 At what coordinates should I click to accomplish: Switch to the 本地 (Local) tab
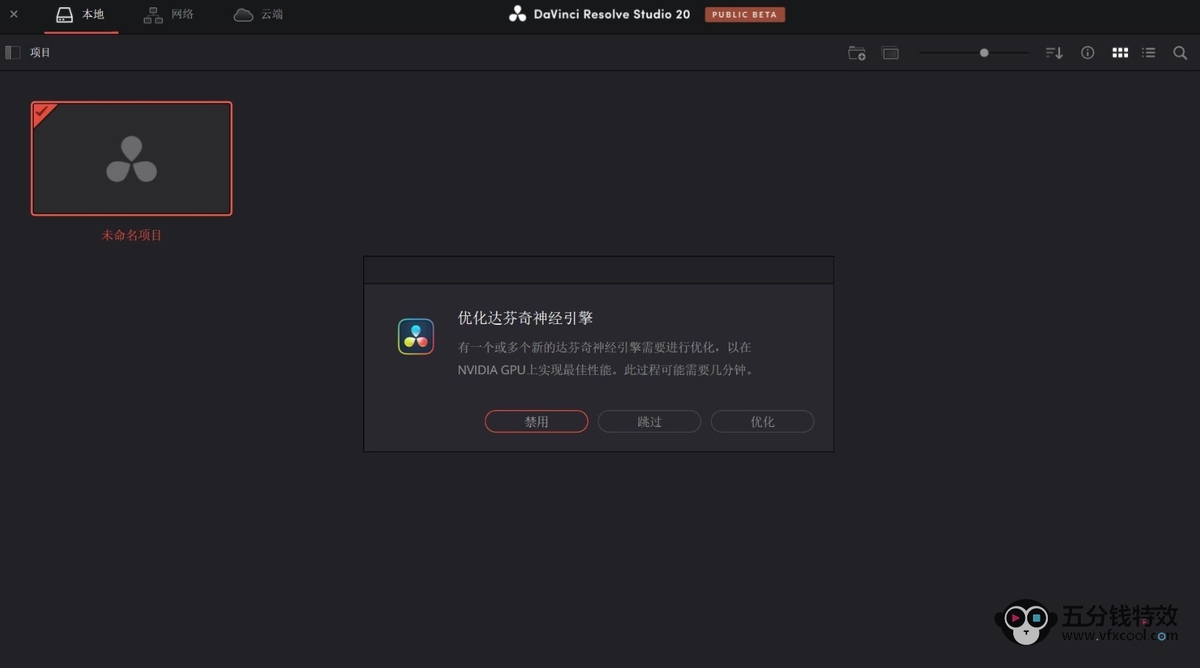click(x=80, y=15)
